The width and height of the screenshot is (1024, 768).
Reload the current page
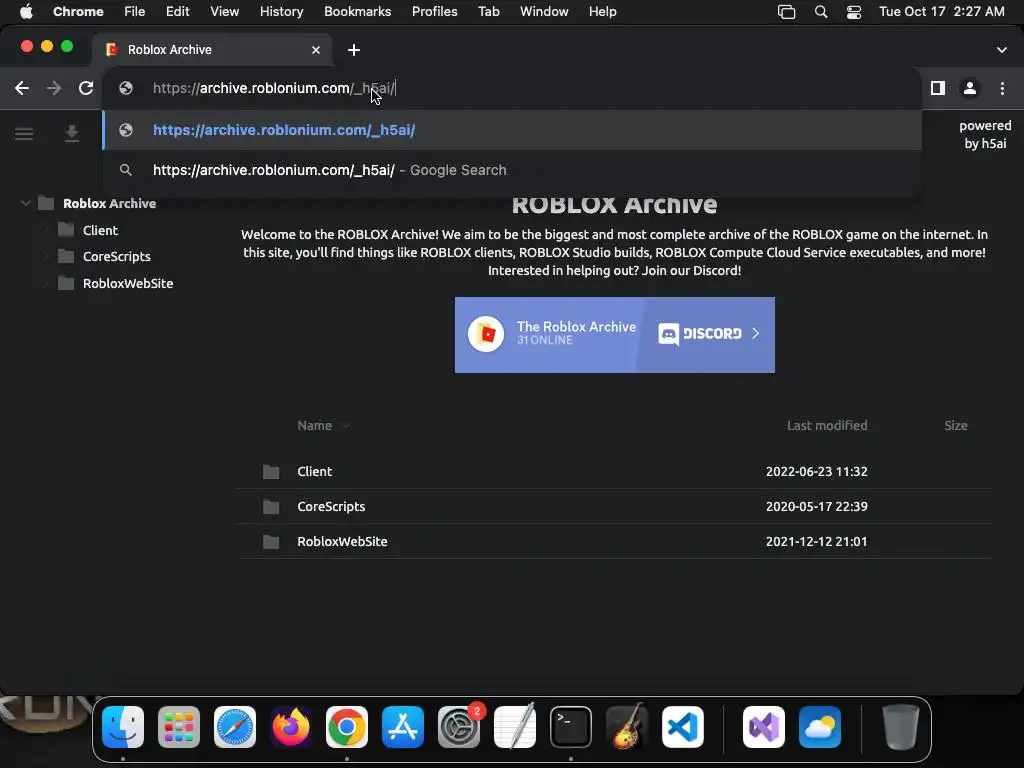(x=86, y=88)
